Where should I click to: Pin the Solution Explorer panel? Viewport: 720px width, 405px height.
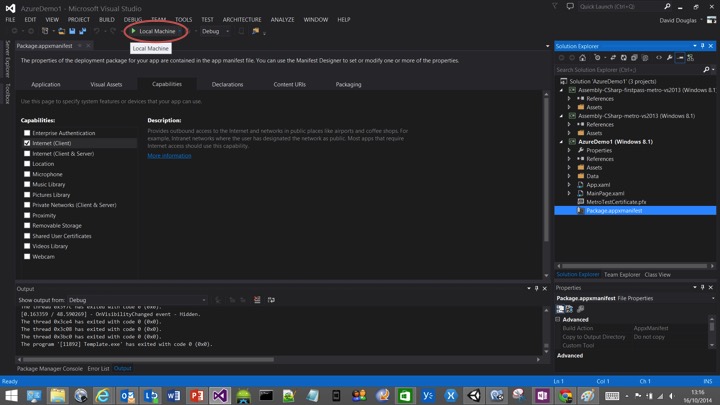click(x=703, y=46)
